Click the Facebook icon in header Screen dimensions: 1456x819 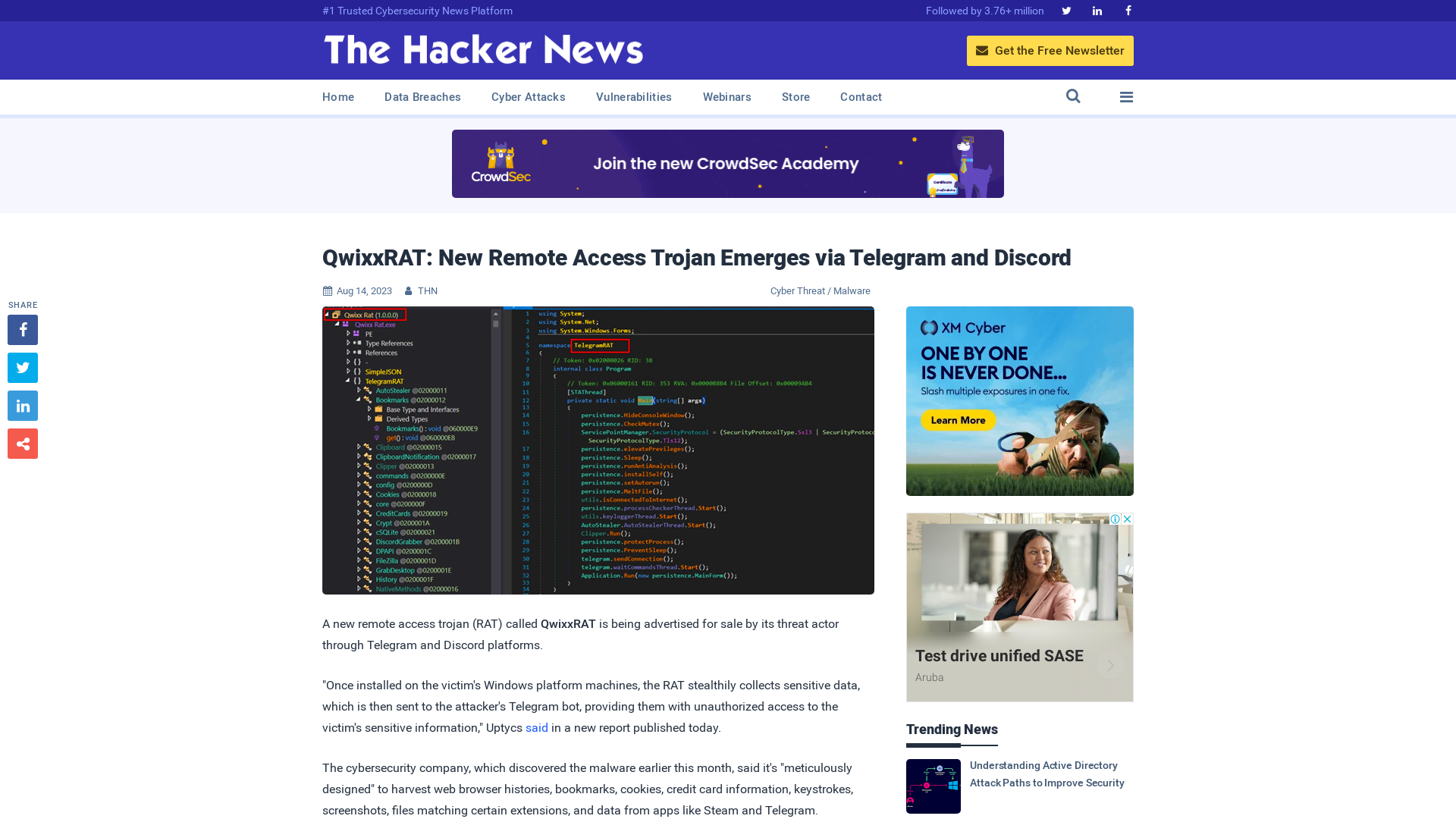pyautogui.click(x=1128, y=10)
